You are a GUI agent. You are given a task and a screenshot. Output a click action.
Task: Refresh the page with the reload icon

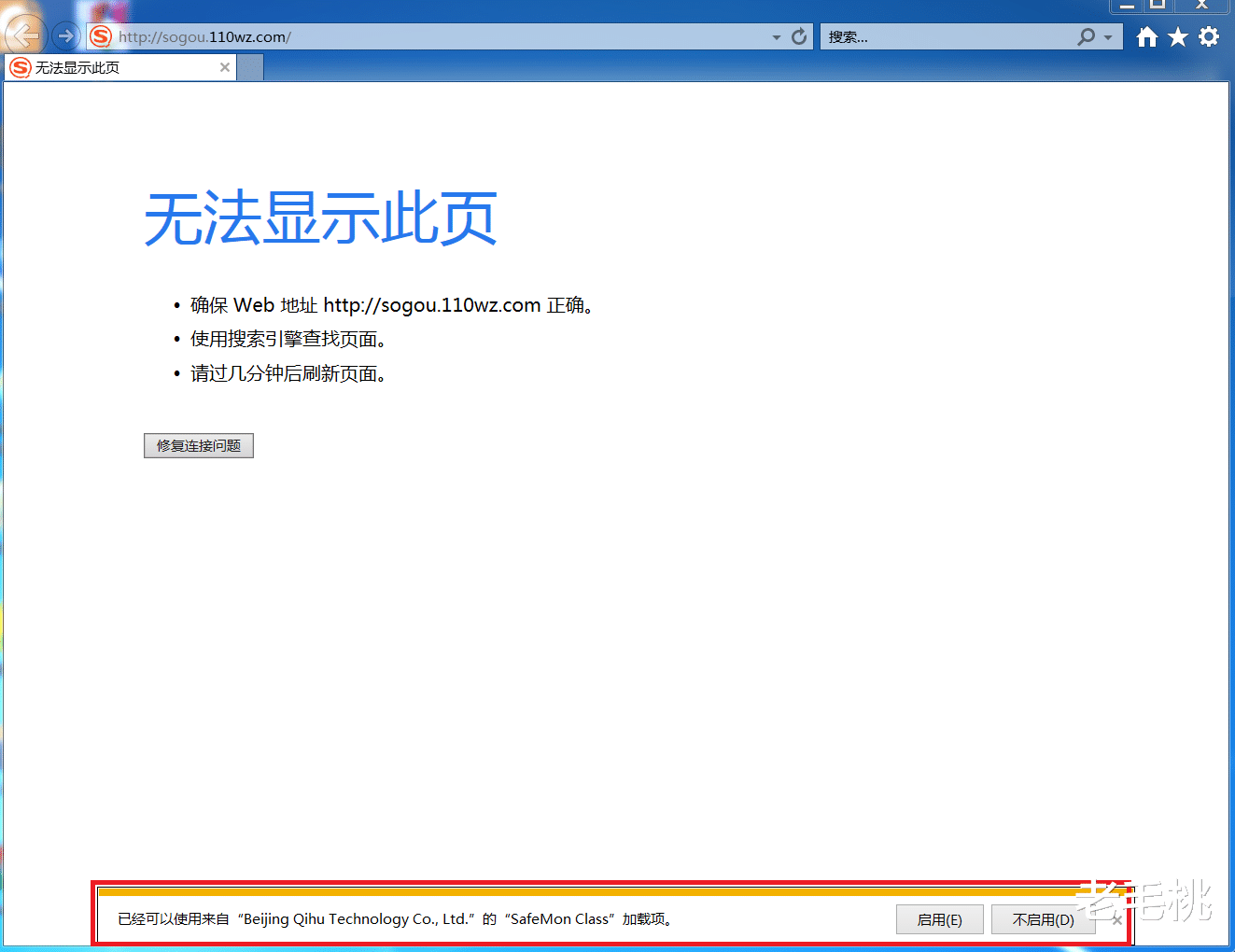(799, 36)
